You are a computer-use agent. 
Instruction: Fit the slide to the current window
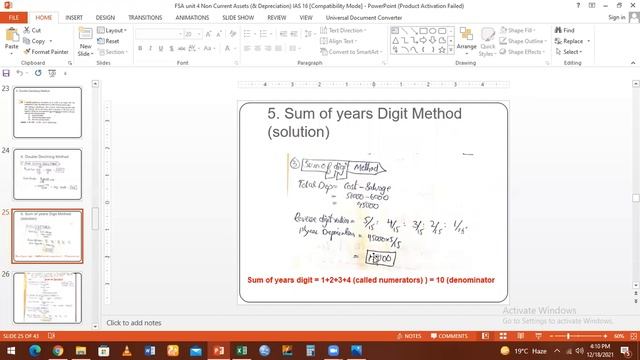coord(633,336)
